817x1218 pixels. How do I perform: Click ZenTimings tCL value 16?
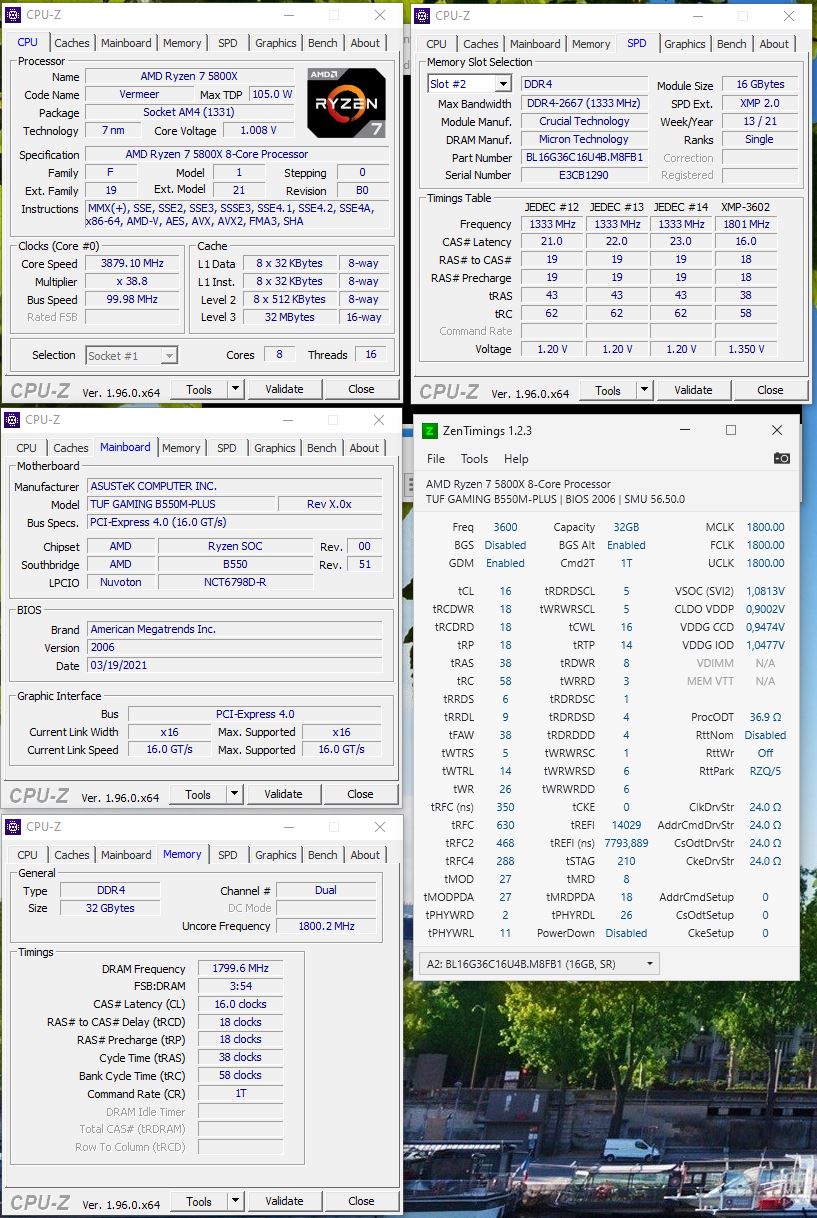tap(505, 591)
